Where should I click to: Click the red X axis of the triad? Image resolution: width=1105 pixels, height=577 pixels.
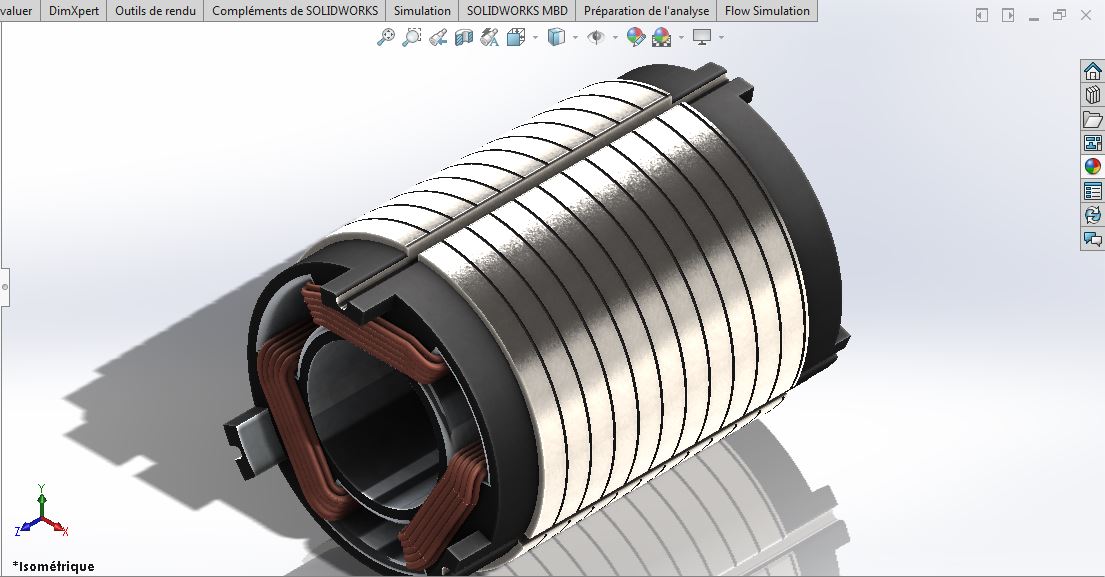pos(56,526)
